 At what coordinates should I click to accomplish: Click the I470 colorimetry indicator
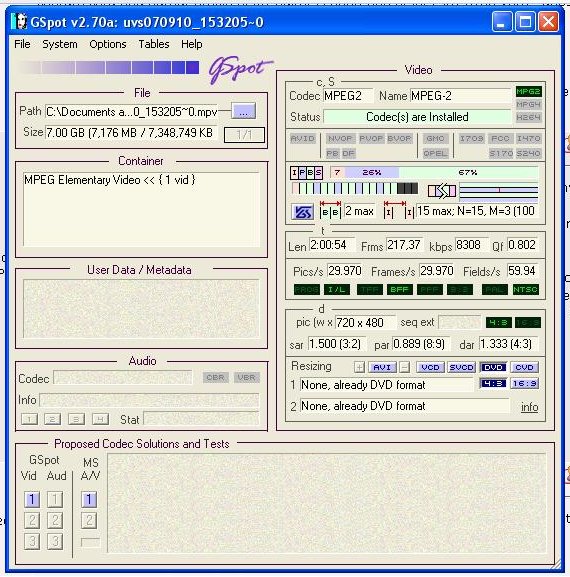(x=528, y=139)
